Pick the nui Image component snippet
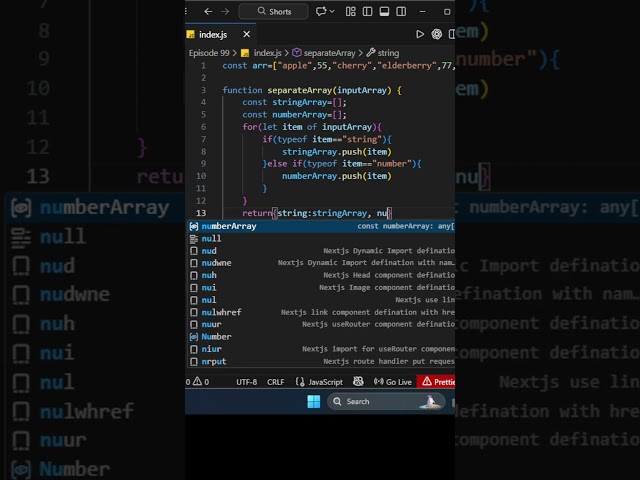This screenshot has height=480, width=640. [x=321, y=287]
